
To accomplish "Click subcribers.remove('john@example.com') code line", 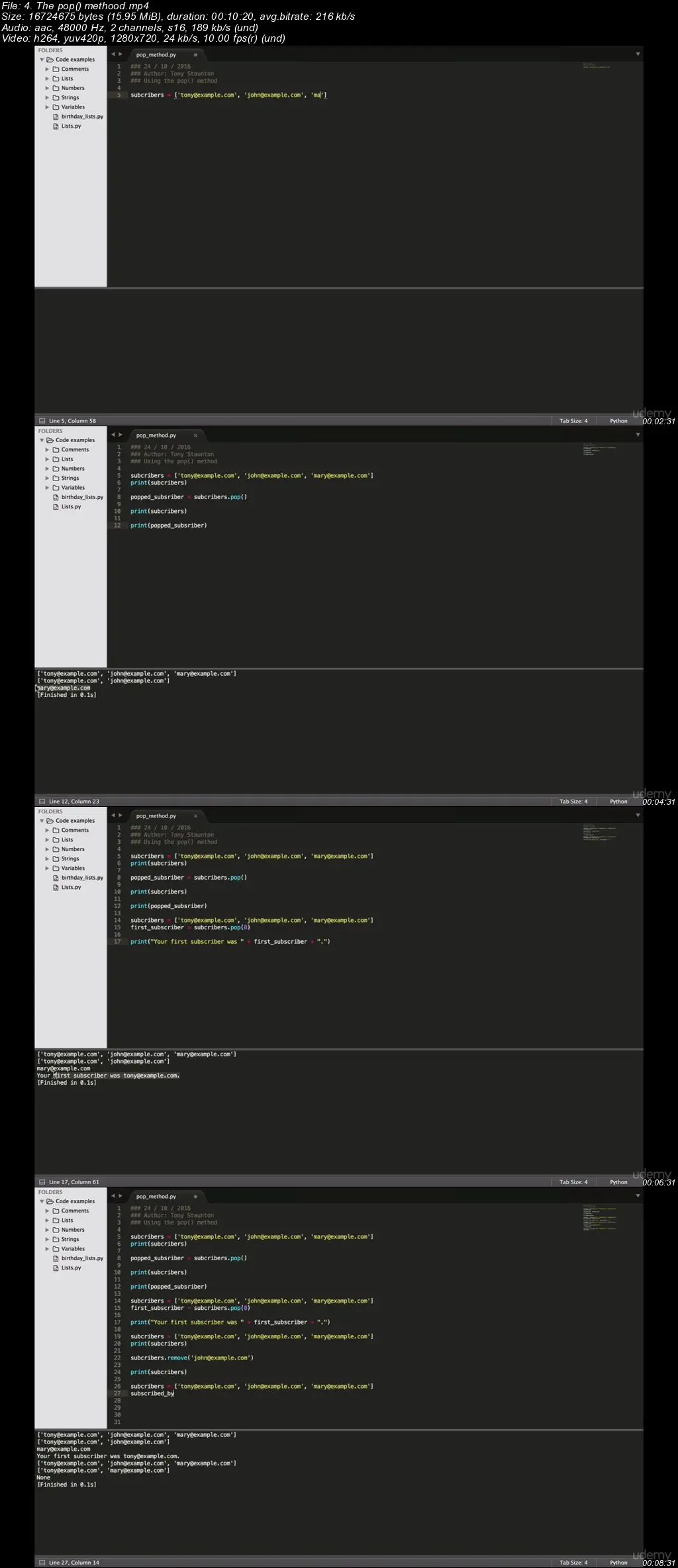I will pos(192,1358).
